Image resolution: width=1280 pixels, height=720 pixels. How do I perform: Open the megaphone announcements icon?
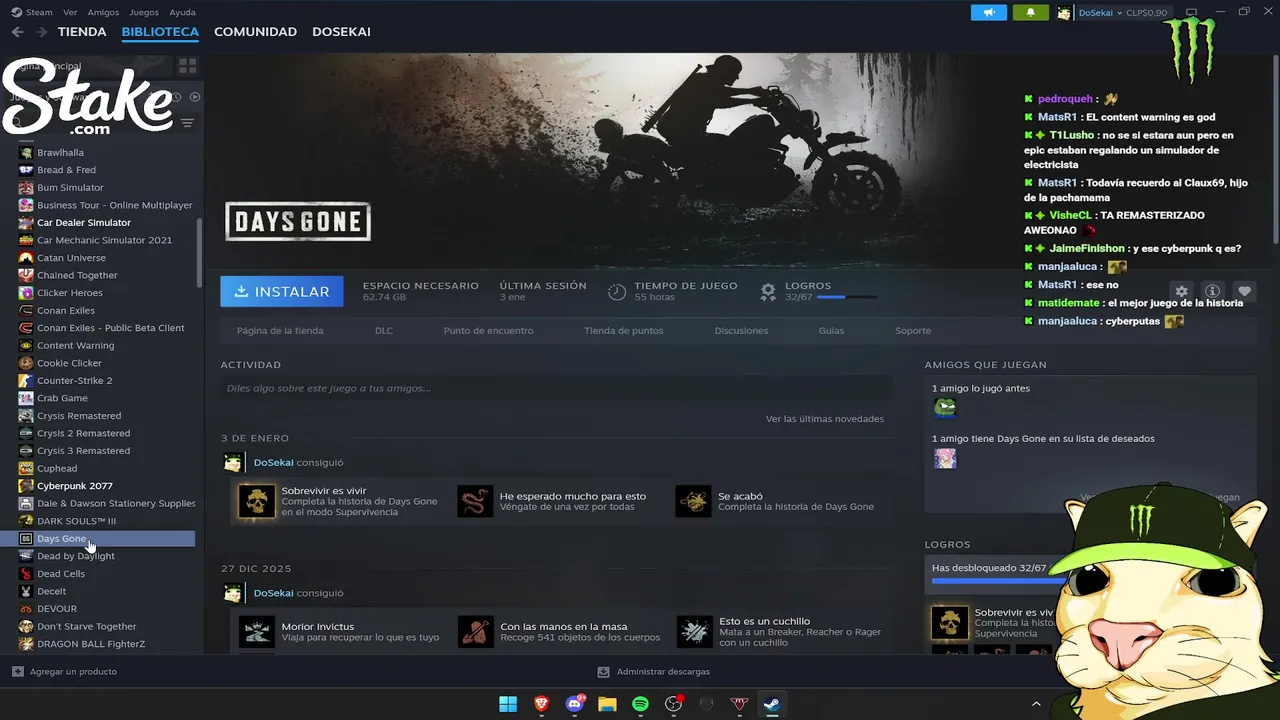click(x=989, y=12)
